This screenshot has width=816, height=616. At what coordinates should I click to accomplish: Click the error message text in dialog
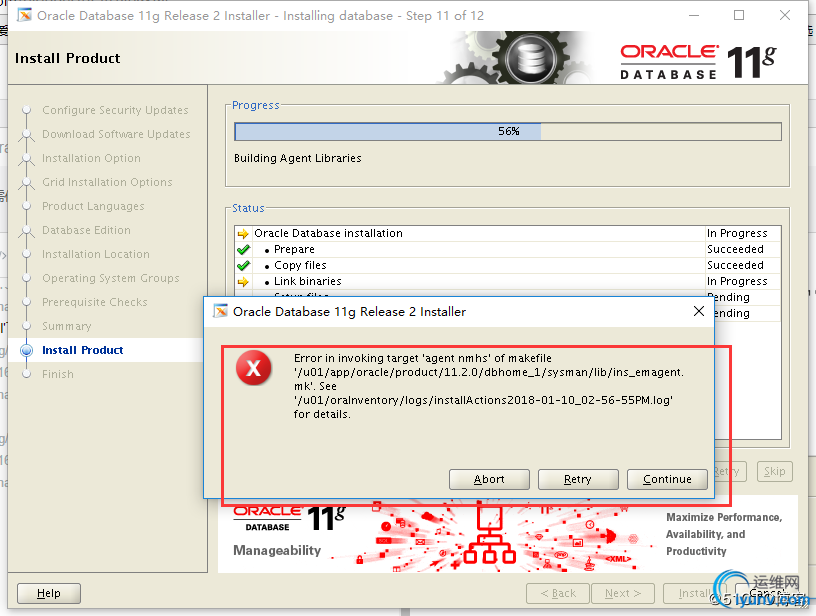(x=489, y=386)
